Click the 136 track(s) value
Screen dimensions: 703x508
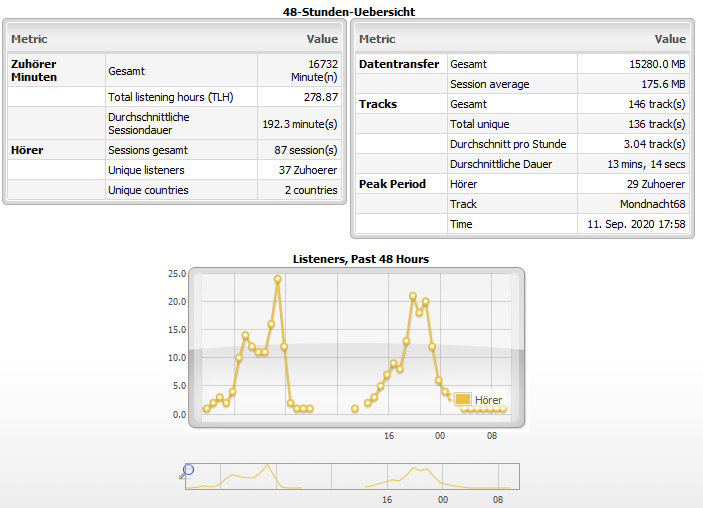[x=657, y=124]
